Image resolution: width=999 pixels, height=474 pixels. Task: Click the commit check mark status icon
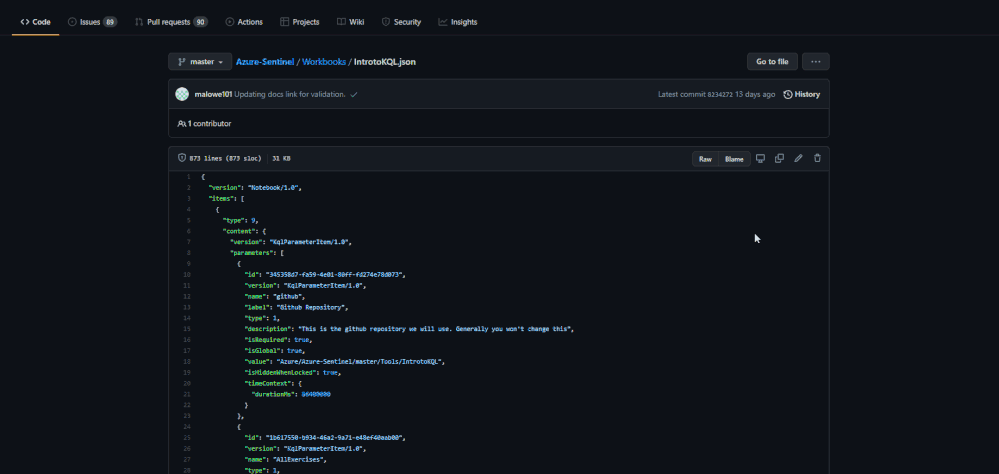354,94
